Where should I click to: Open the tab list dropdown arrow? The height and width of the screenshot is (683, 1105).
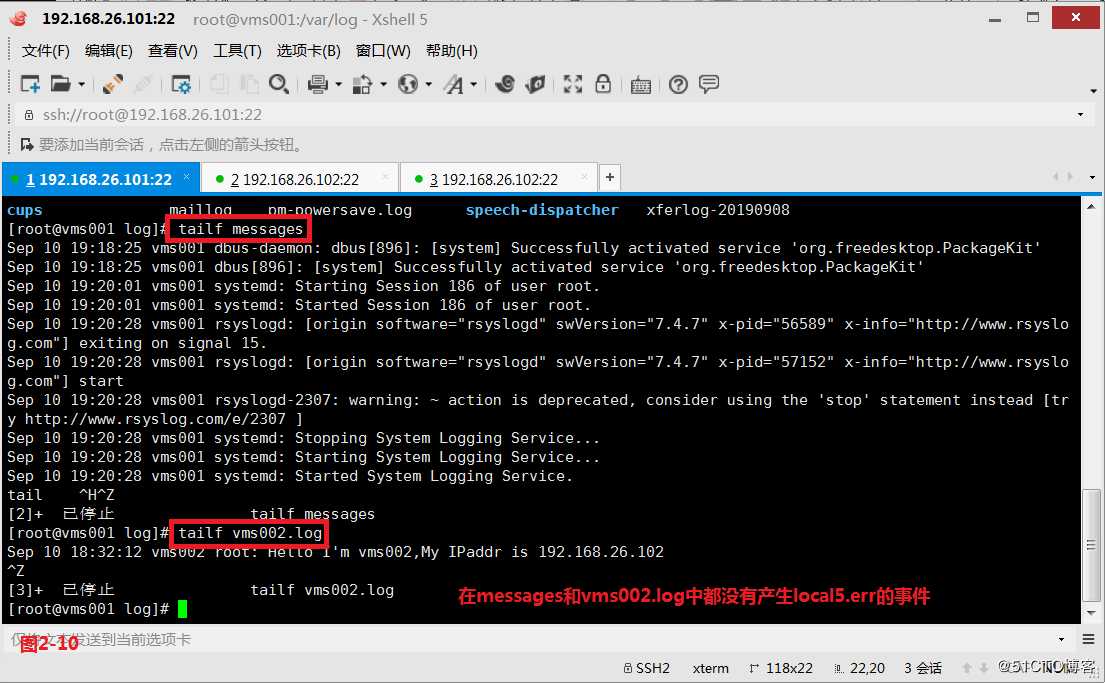tap(1092, 178)
